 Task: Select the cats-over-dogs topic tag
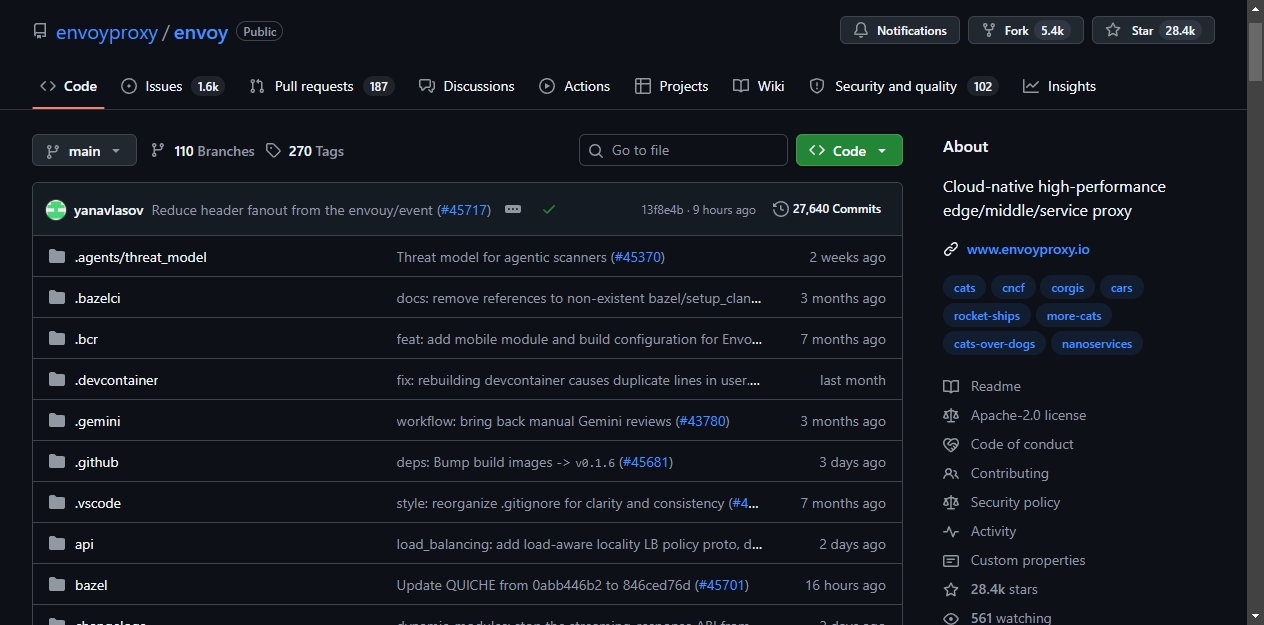point(994,344)
